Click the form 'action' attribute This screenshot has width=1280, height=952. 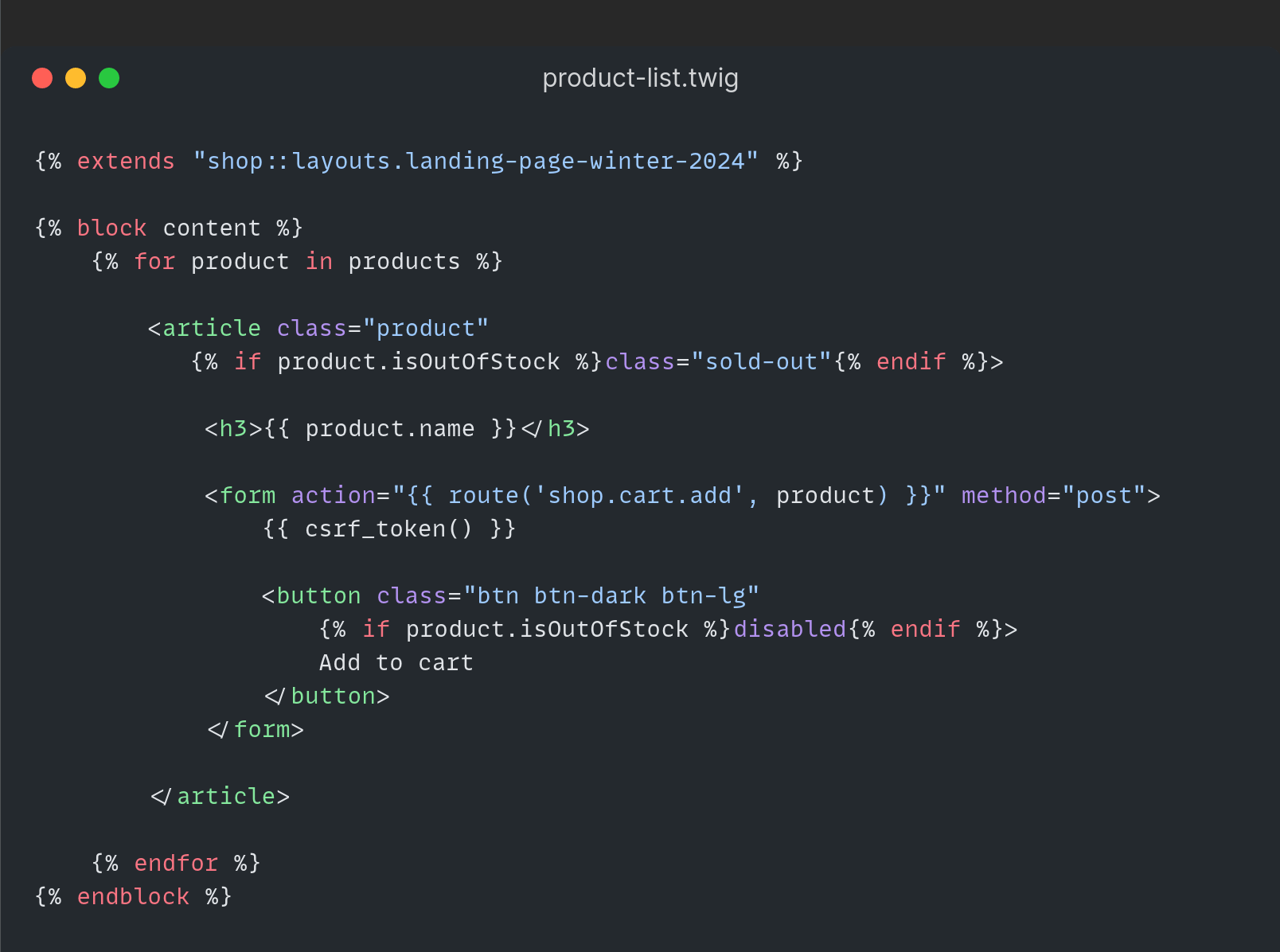(333, 495)
